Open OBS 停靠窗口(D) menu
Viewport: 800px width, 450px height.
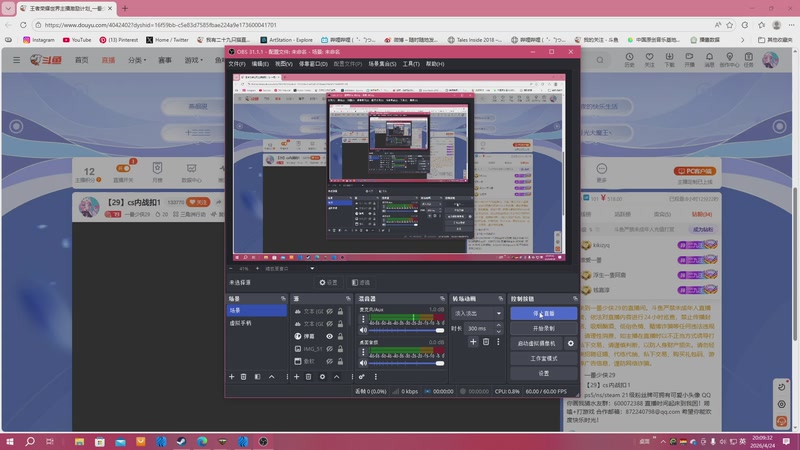pos(313,64)
